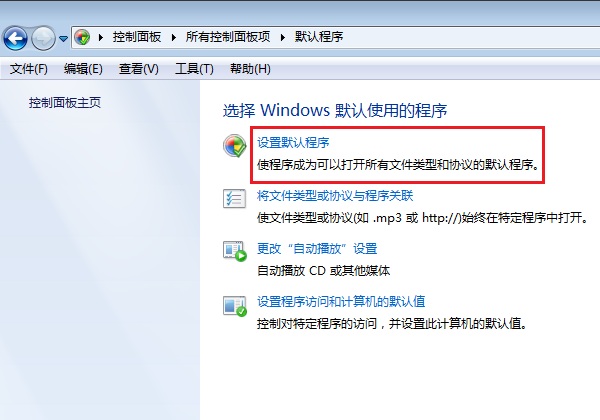Open the 文件(F) menu

[x=29, y=69]
